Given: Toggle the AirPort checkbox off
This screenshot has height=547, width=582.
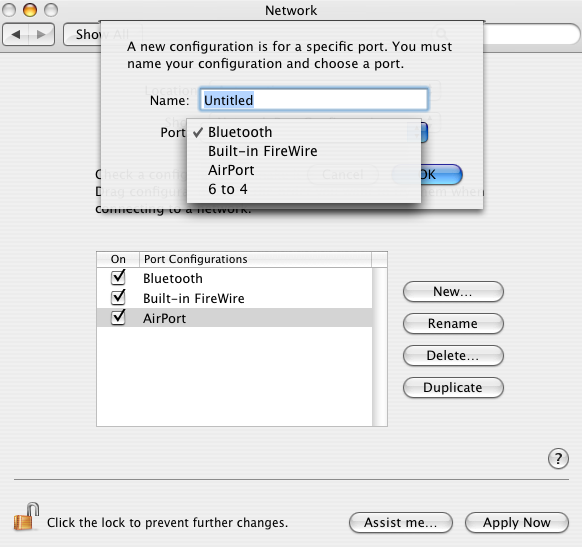Looking at the screenshot, I should [118, 317].
